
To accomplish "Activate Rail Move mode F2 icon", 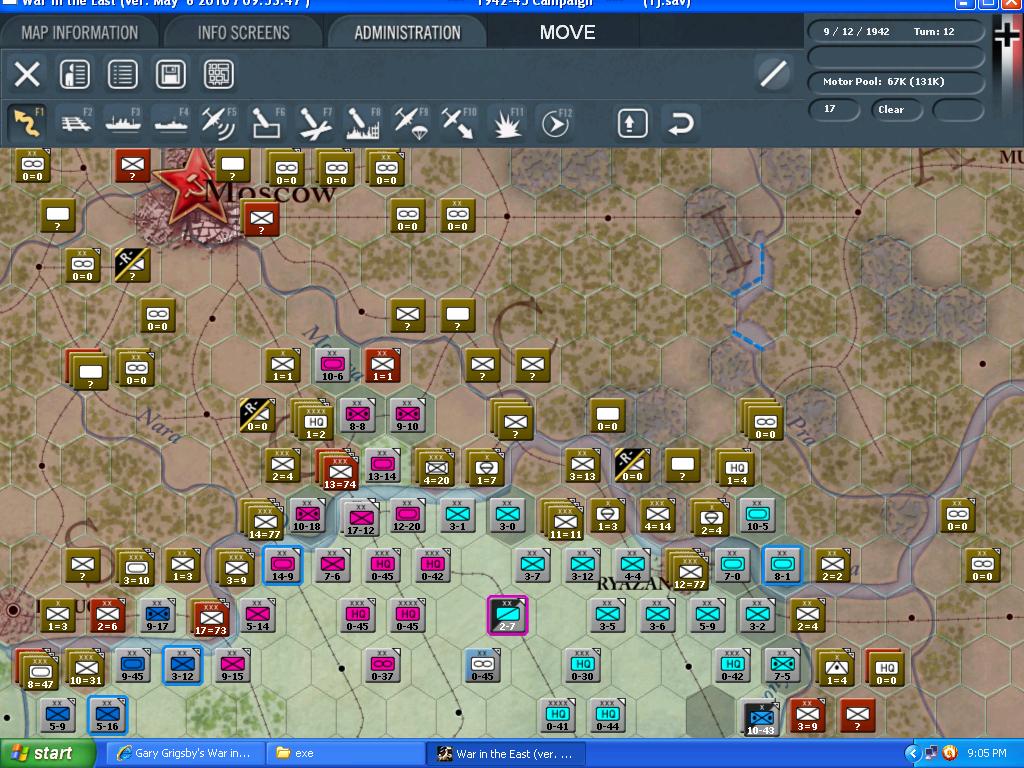I will click(x=76, y=122).
